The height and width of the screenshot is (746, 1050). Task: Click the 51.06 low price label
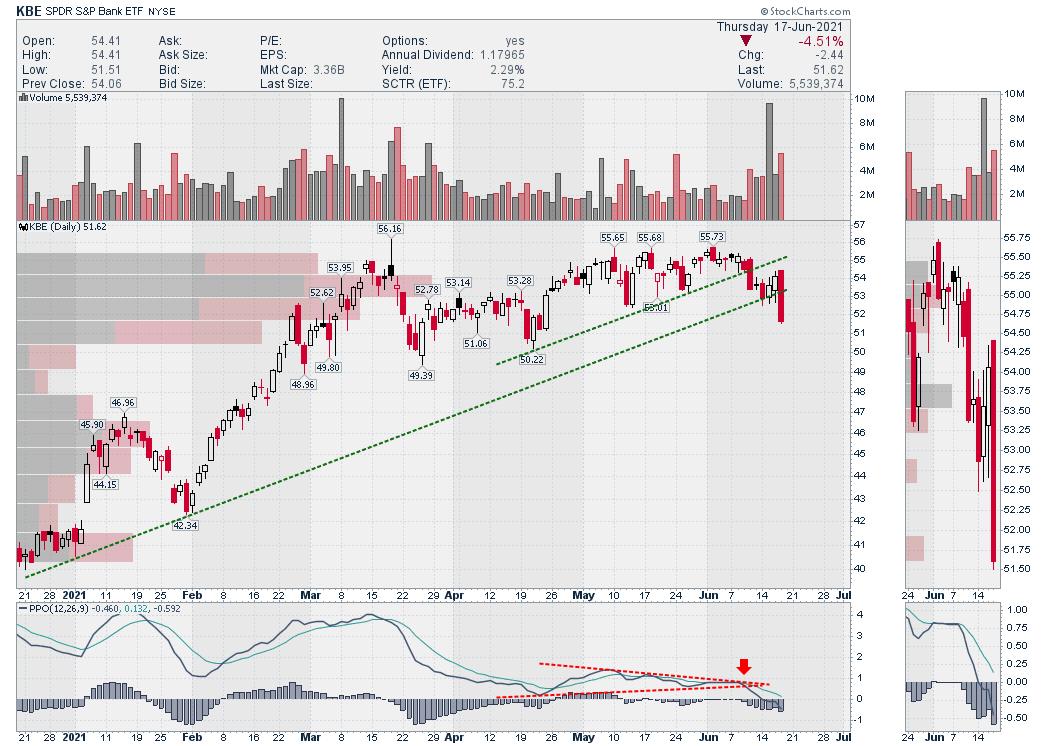(475, 344)
